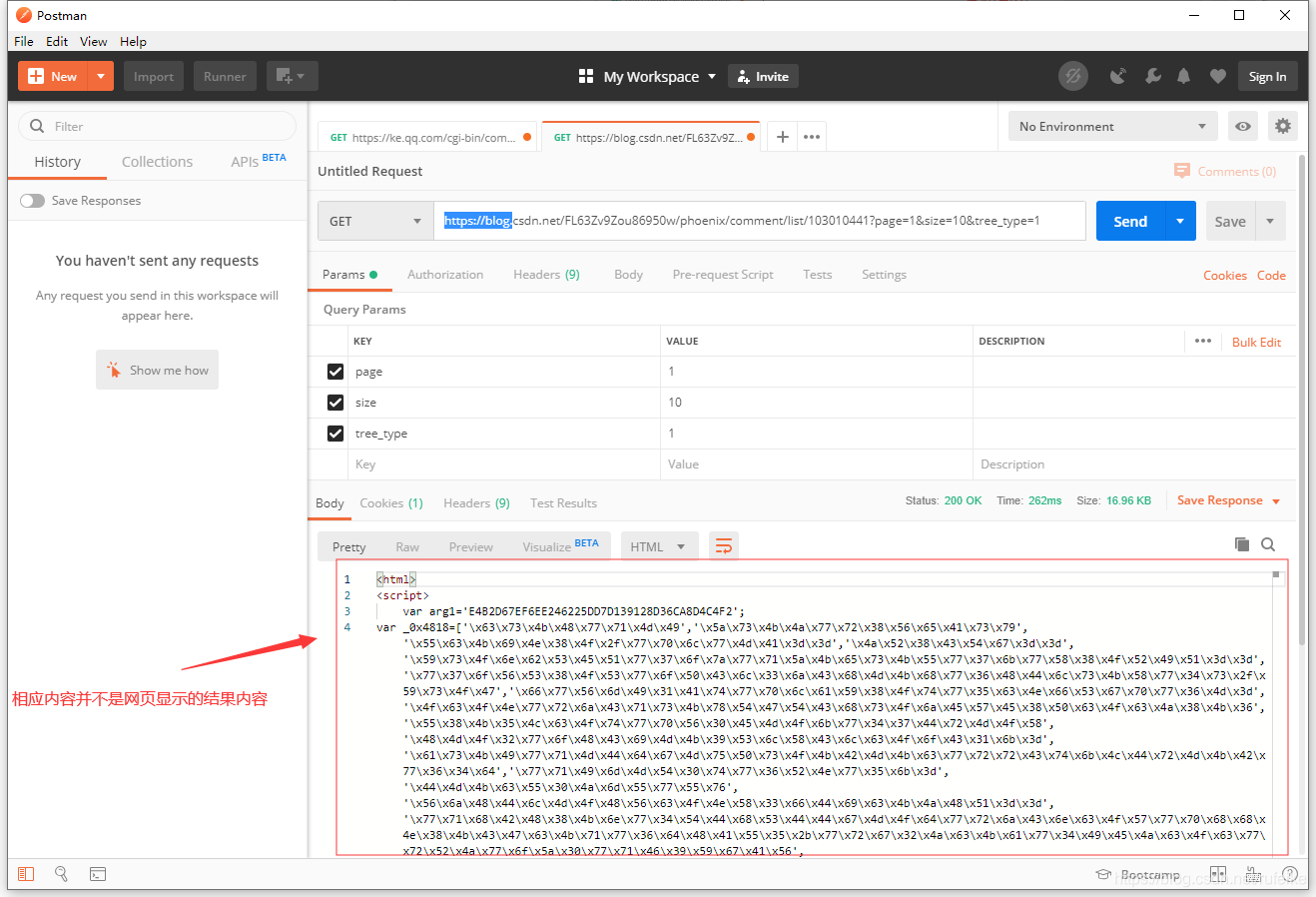Click the two-pane view layout icon
The image size is (1316, 897).
tap(1218, 874)
